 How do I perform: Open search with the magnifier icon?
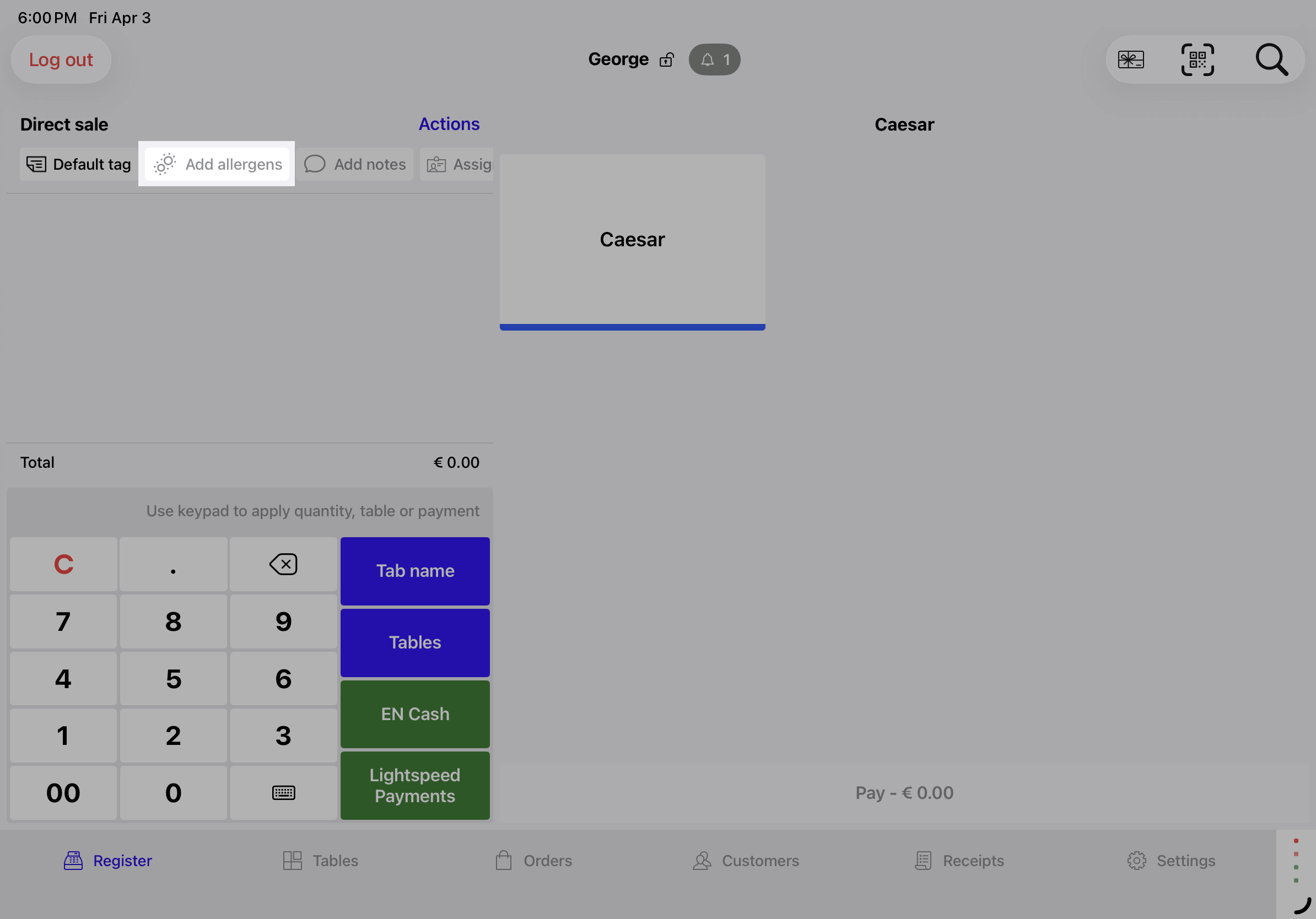(1271, 60)
